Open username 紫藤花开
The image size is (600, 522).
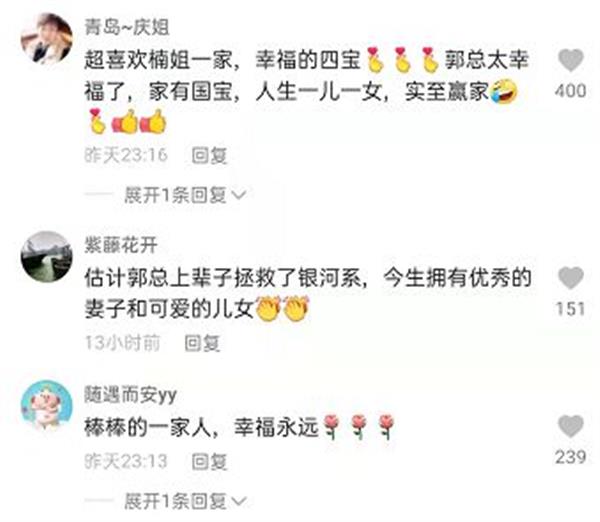coord(121,245)
